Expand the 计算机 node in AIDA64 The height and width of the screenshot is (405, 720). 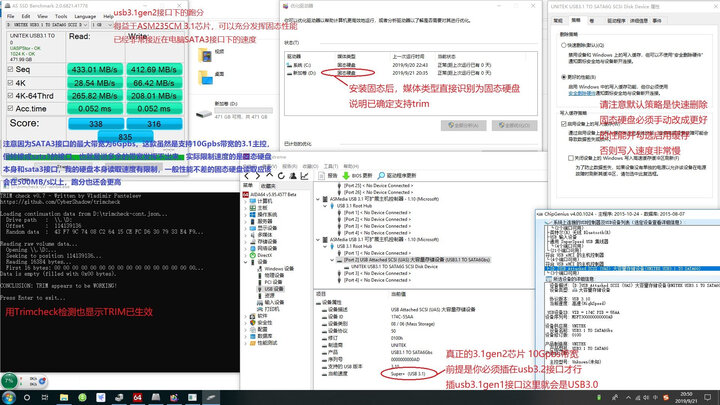pyautogui.click(x=246, y=202)
